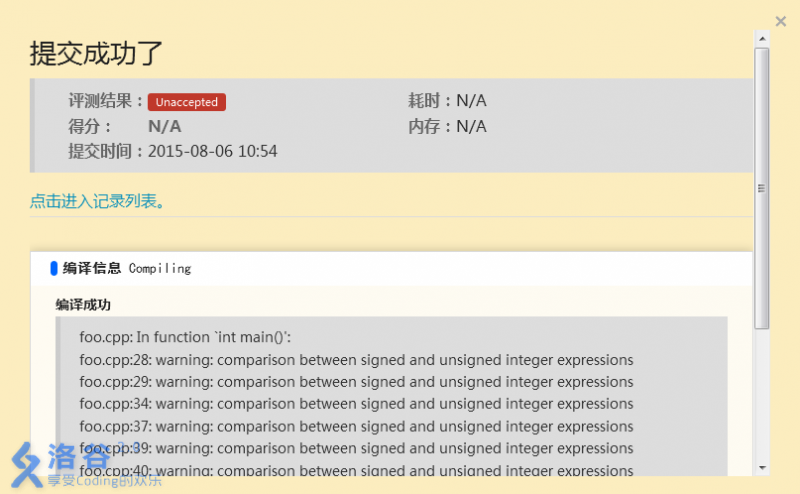
Task: Select the foo.cpp:29 warning line
Action: (356, 382)
